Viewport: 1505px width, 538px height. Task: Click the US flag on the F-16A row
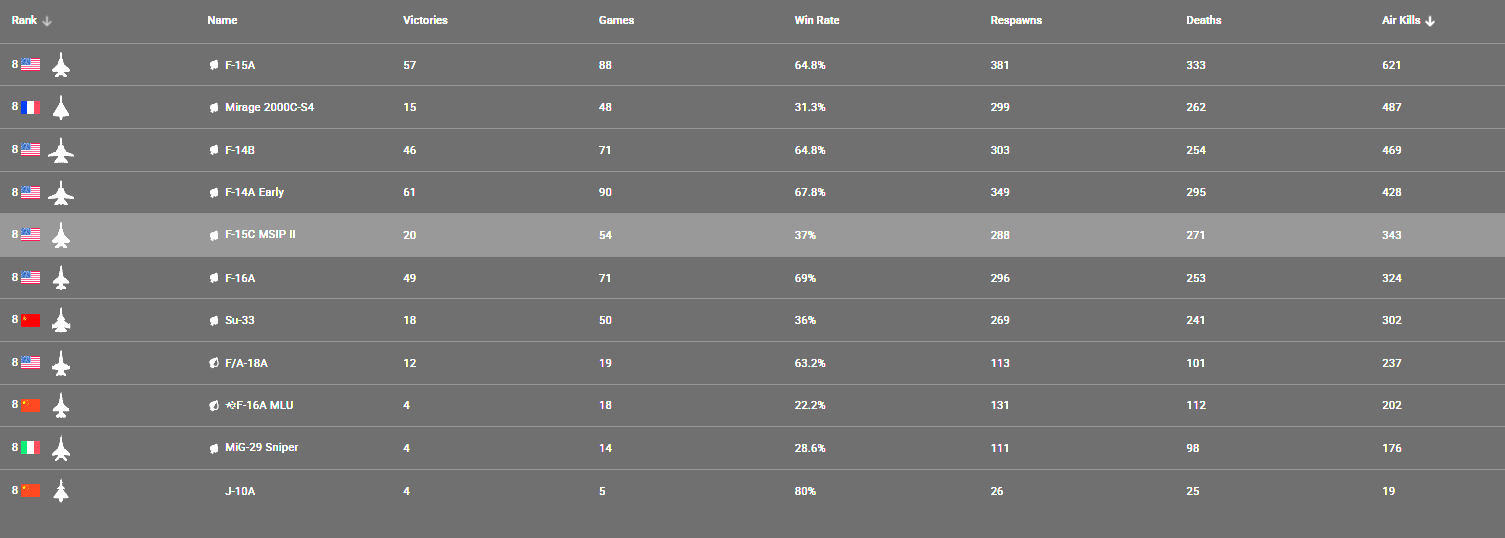[30, 278]
